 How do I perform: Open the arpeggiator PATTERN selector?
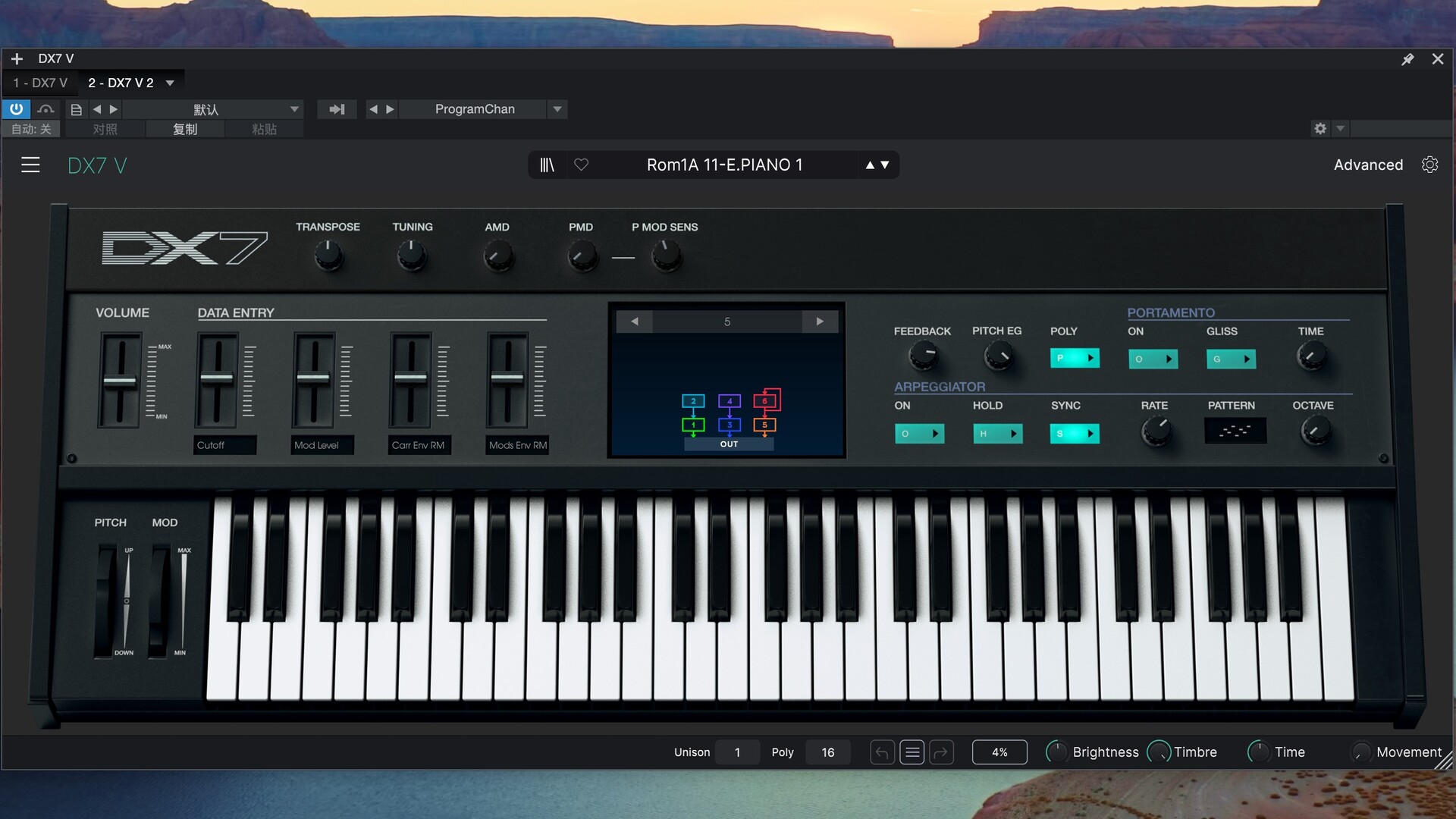pyautogui.click(x=1235, y=431)
